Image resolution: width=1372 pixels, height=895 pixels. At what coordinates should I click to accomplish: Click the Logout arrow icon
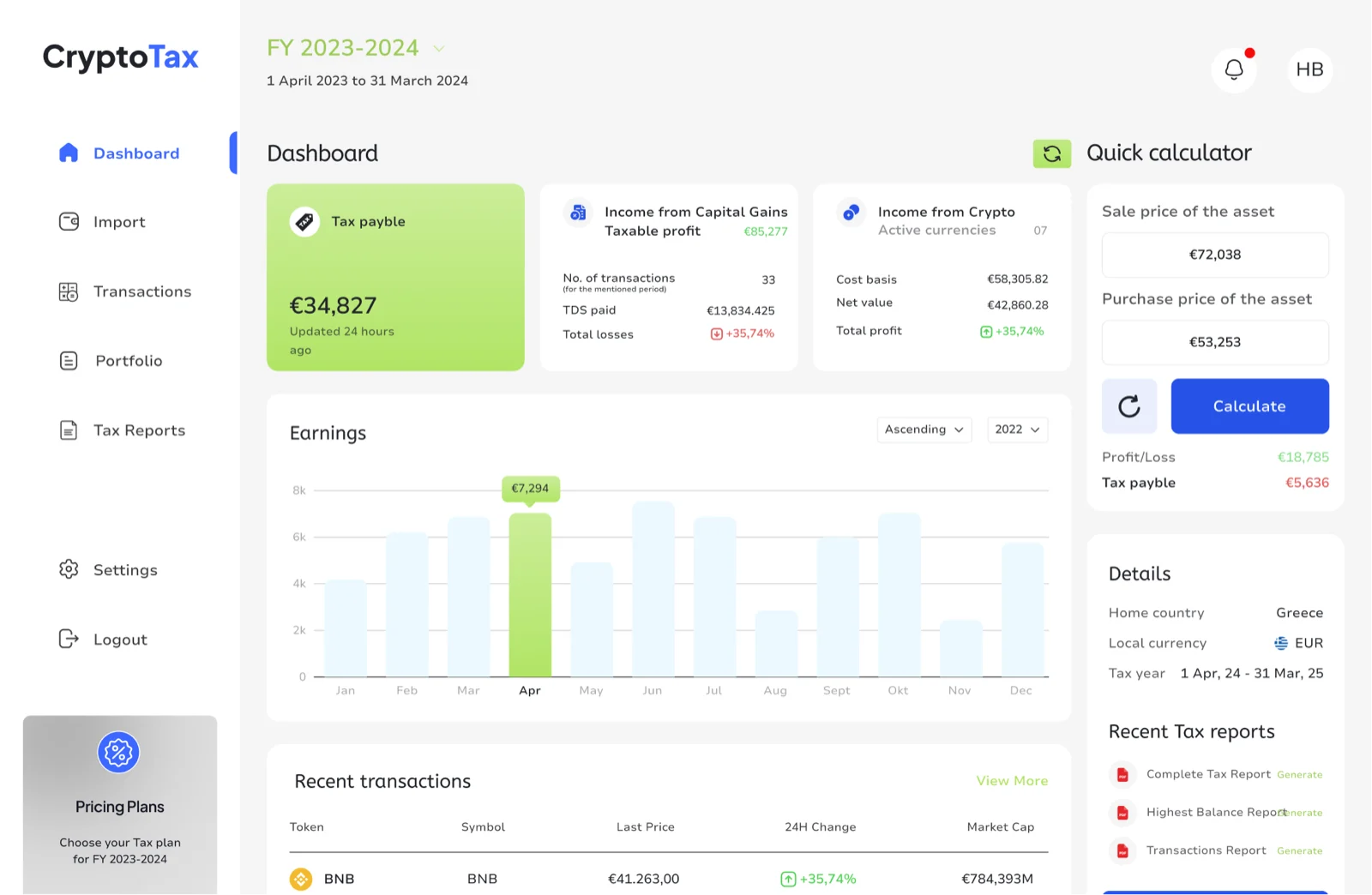pyautogui.click(x=69, y=639)
